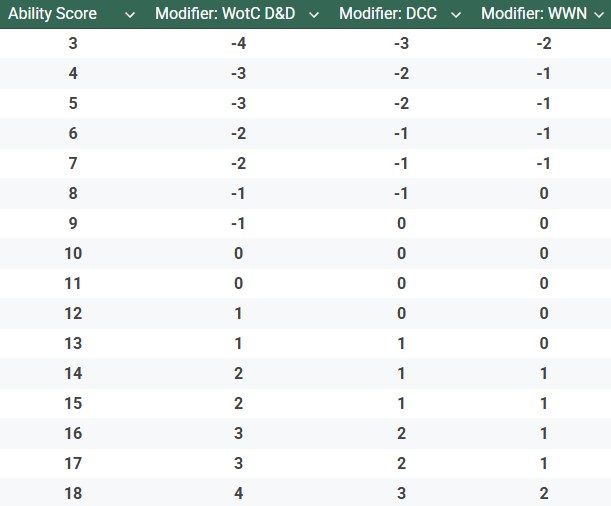611x506 pixels.
Task: Open the Modifier: DCC column dropdown chevron
Action: [455, 15]
